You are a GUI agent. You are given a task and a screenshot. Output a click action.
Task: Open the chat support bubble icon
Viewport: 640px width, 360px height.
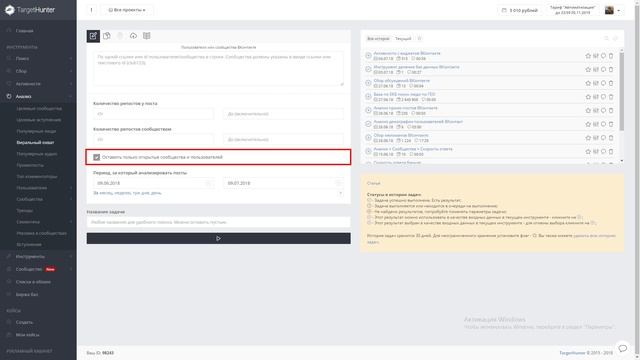622,348
